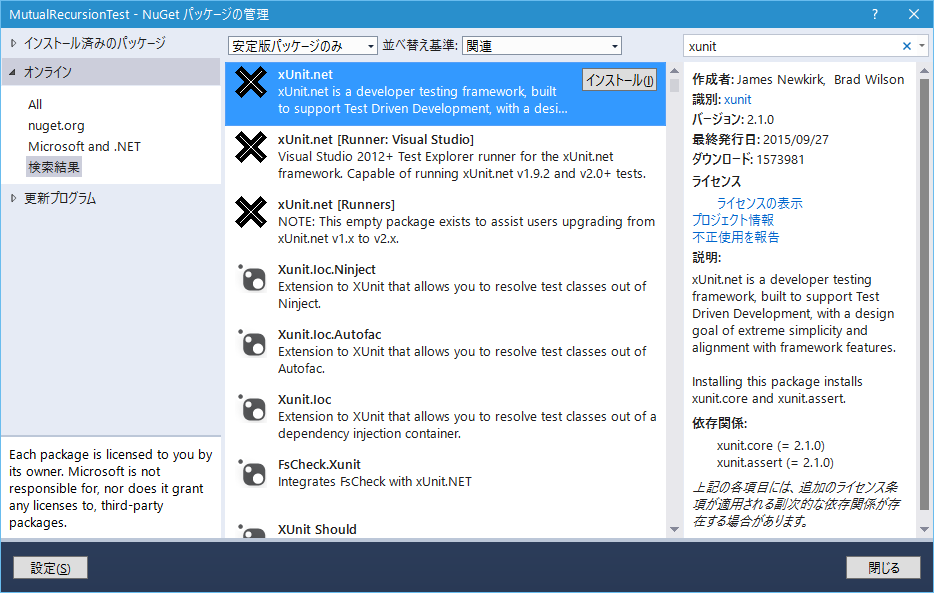This screenshot has height=600, width=934.
Task: Expand インストール済みのパッケージ section
Action: (x=14, y=43)
